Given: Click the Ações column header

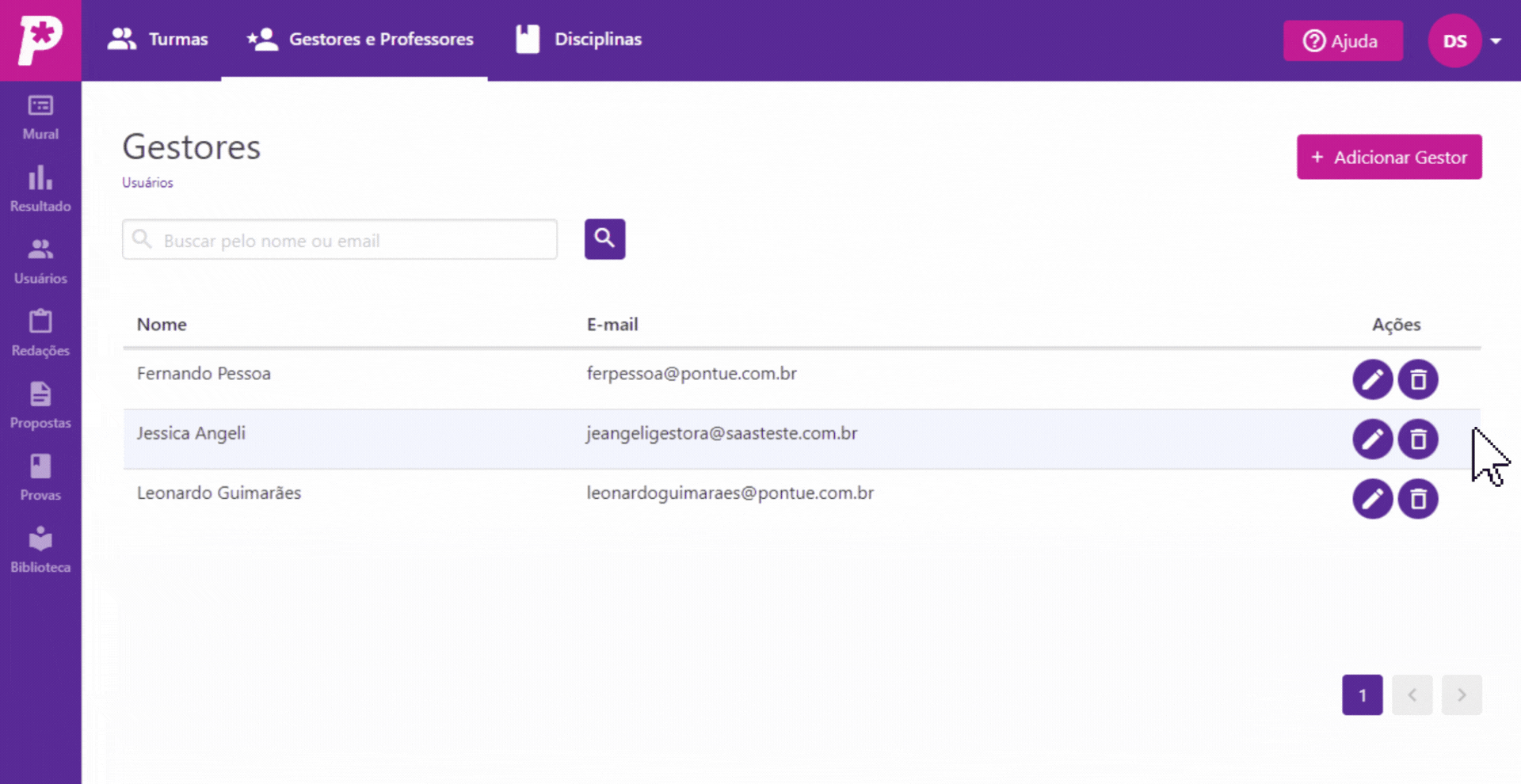Looking at the screenshot, I should [1397, 325].
